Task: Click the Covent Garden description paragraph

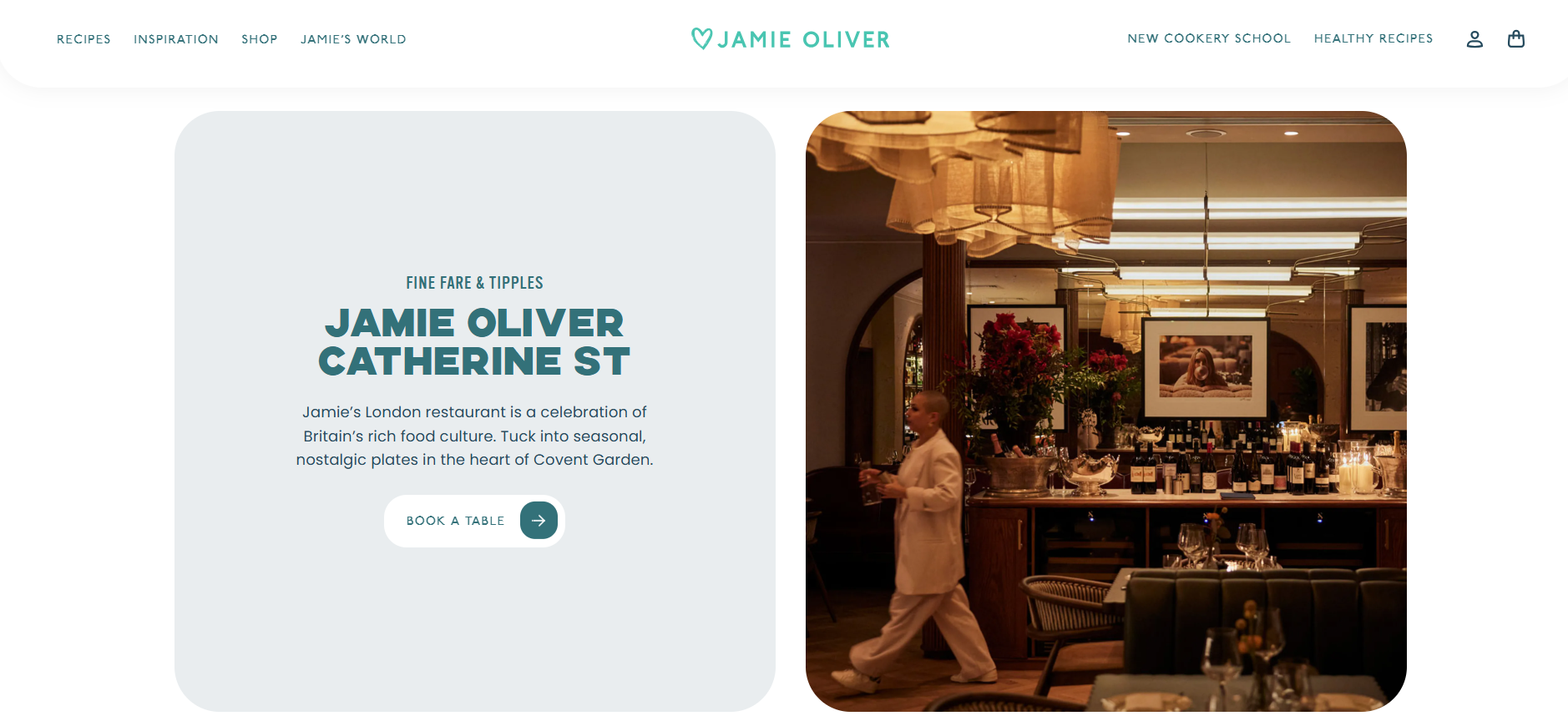Action: pyautogui.click(x=474, y=436)
